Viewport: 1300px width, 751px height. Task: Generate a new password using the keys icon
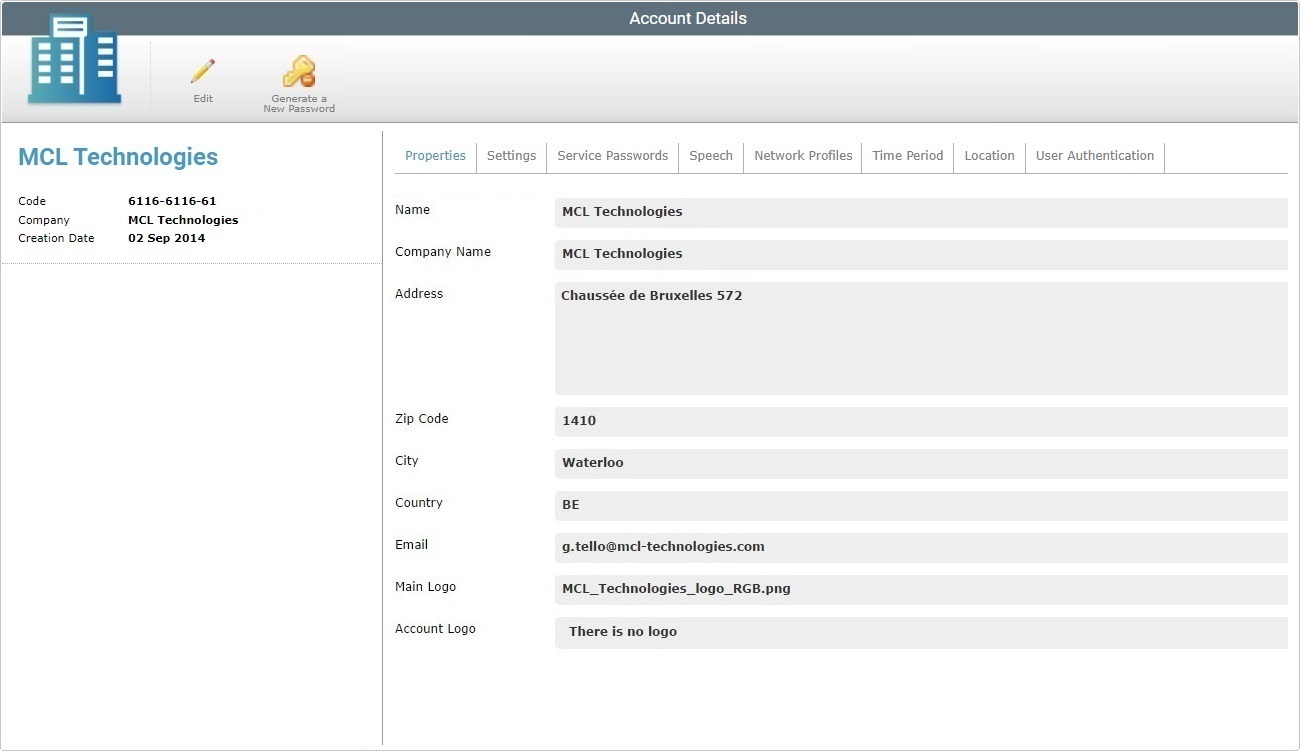pyautogui.click(x=298, y=78)
